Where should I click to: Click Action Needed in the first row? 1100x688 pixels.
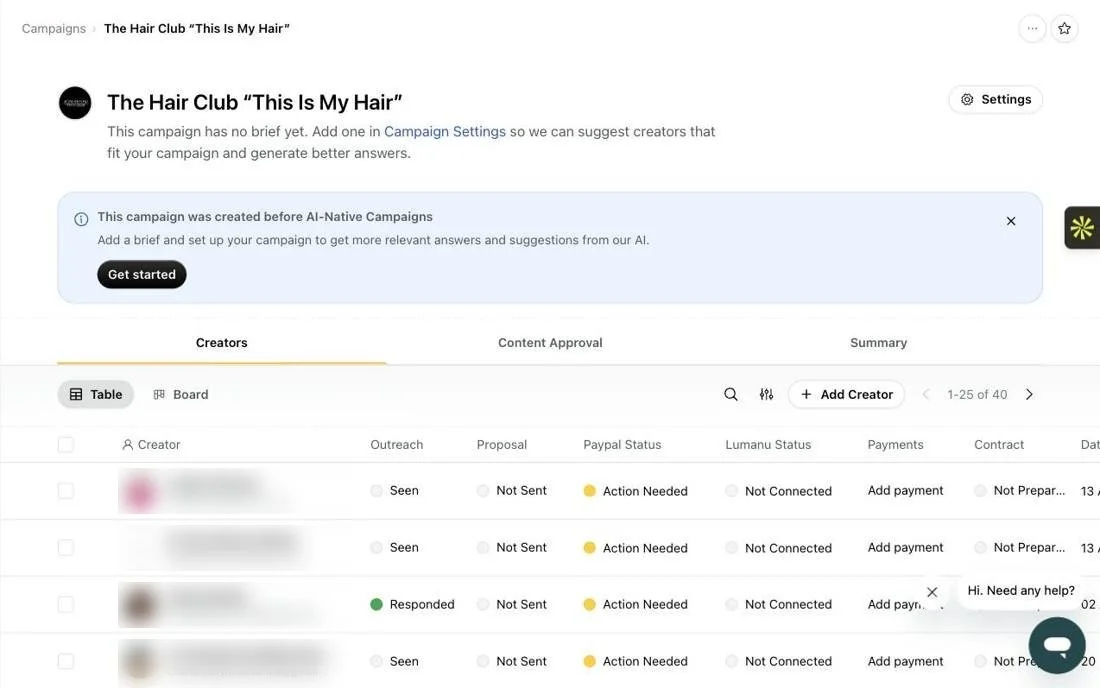pyautogui.click(x=636, y=491)
